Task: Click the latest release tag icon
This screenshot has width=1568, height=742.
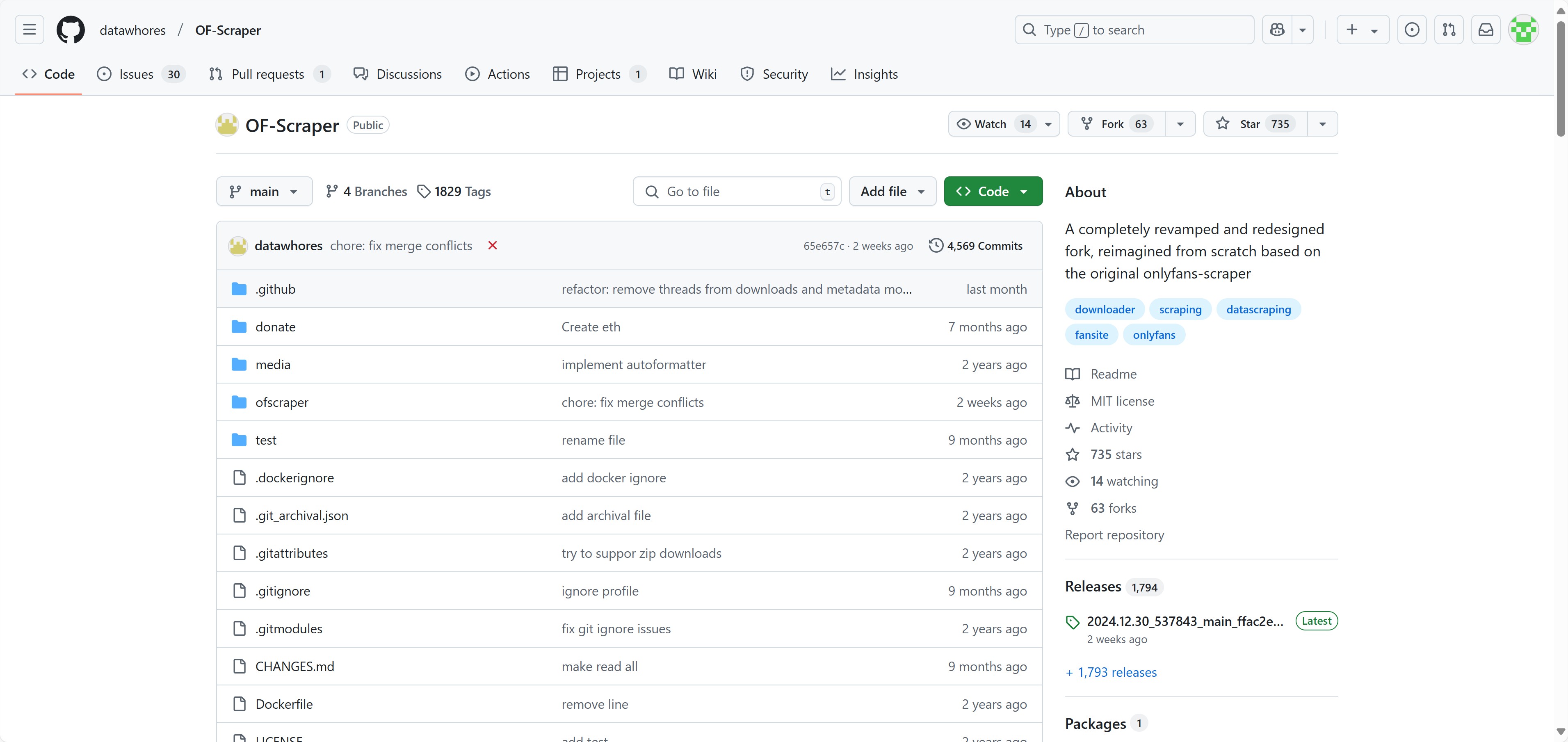Action: click(x=1073, y=622)
